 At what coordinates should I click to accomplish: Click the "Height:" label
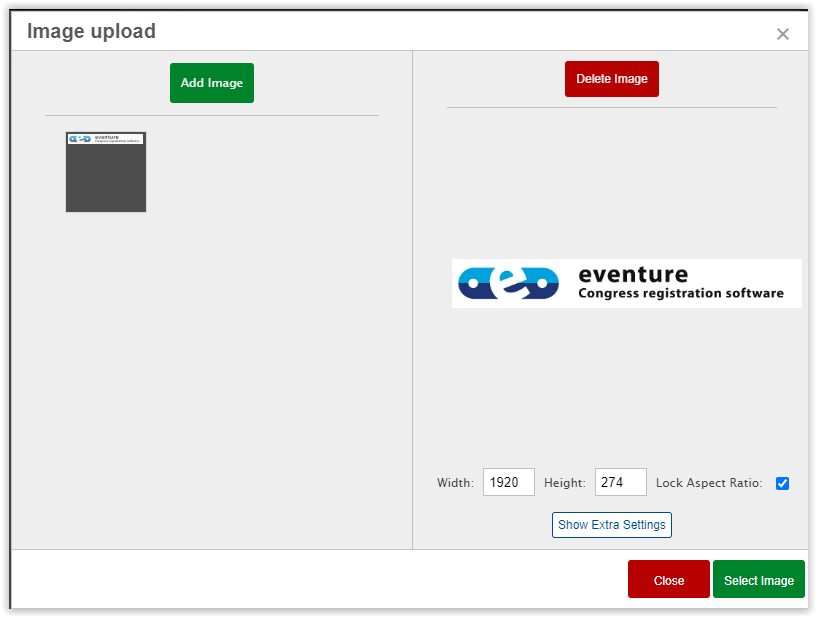click(x=565, y=483)
